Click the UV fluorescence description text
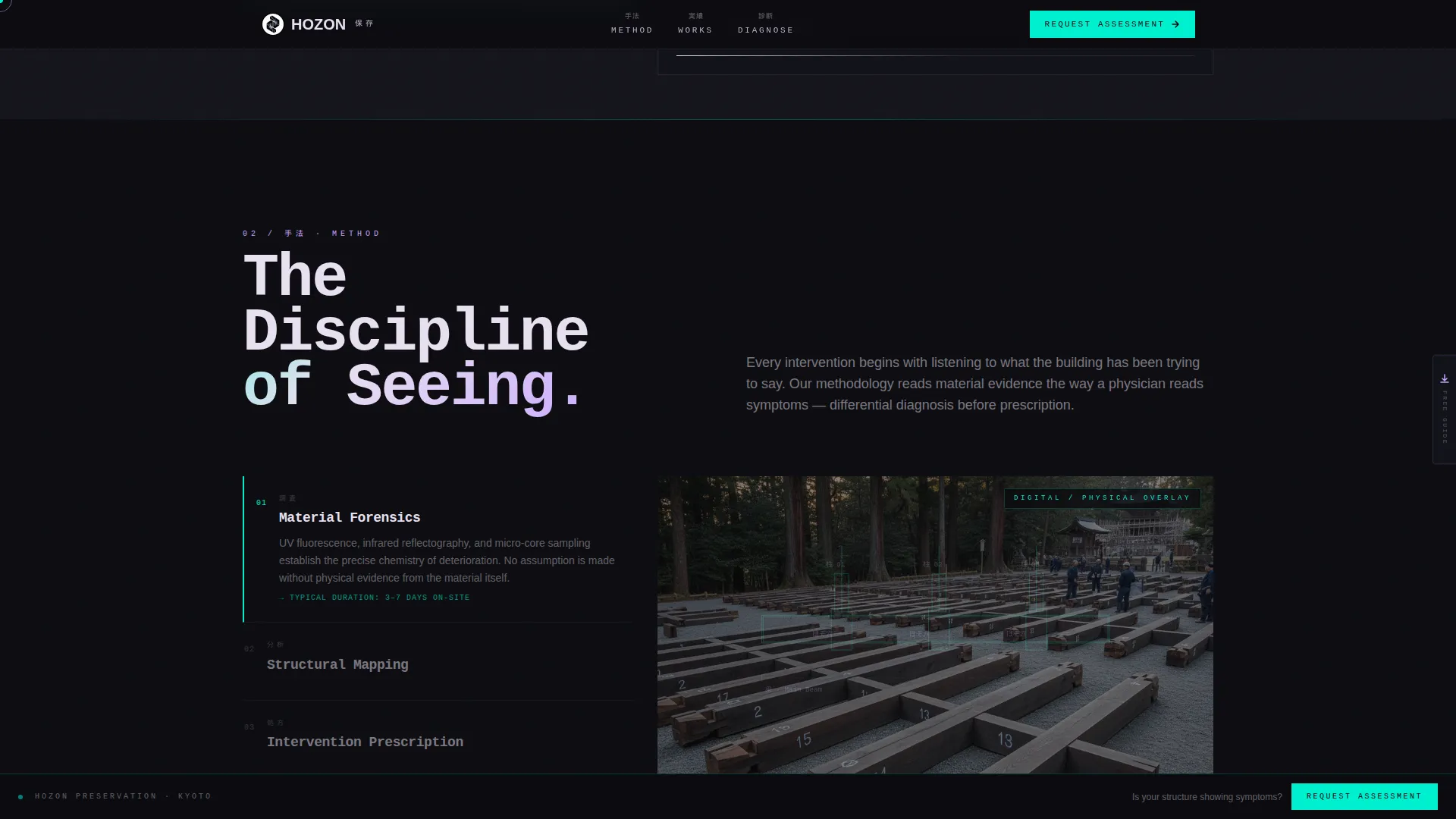The image size is (1456, 819). pos(447,560)
